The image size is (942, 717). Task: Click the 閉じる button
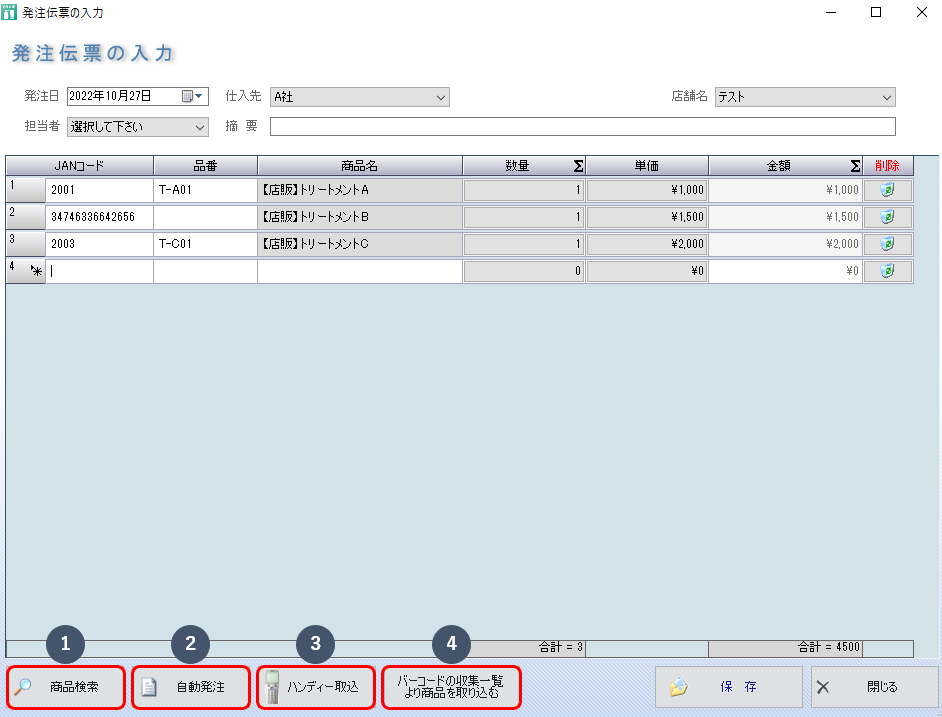874,688
